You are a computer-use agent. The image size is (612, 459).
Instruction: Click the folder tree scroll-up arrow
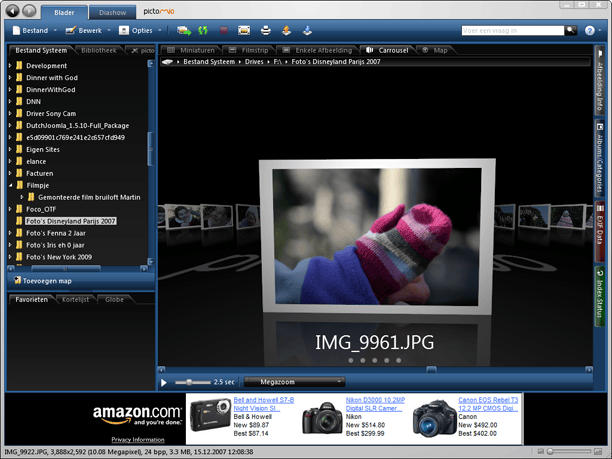click(151, 63)
